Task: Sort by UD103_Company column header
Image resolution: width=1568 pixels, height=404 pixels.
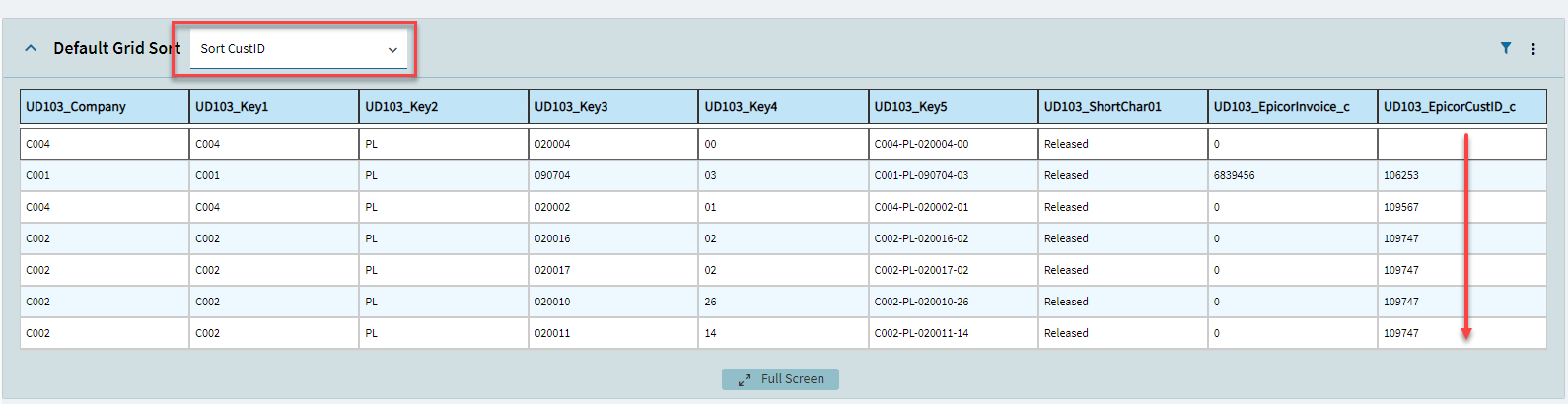Action: [105, 106]
